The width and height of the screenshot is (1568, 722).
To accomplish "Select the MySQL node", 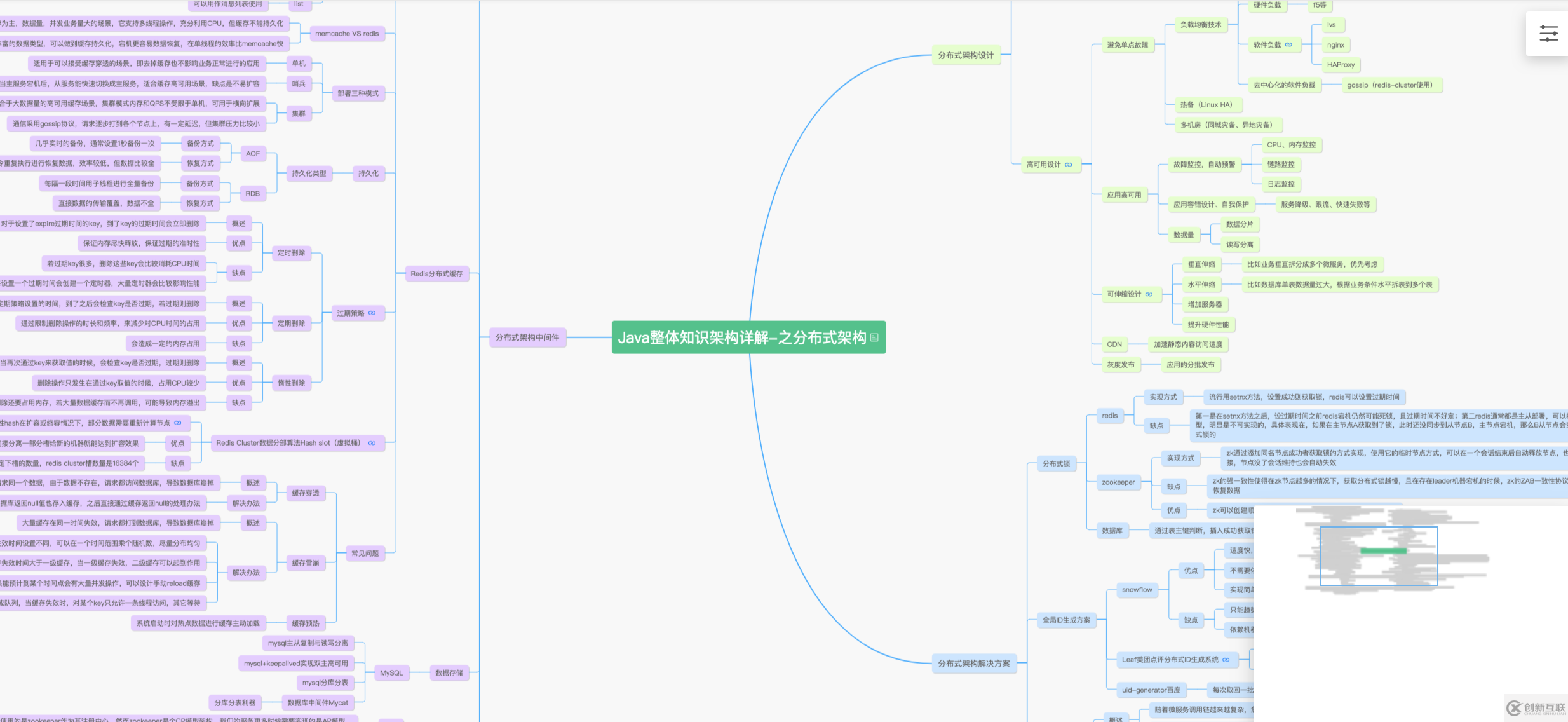I will coord(391,672).
